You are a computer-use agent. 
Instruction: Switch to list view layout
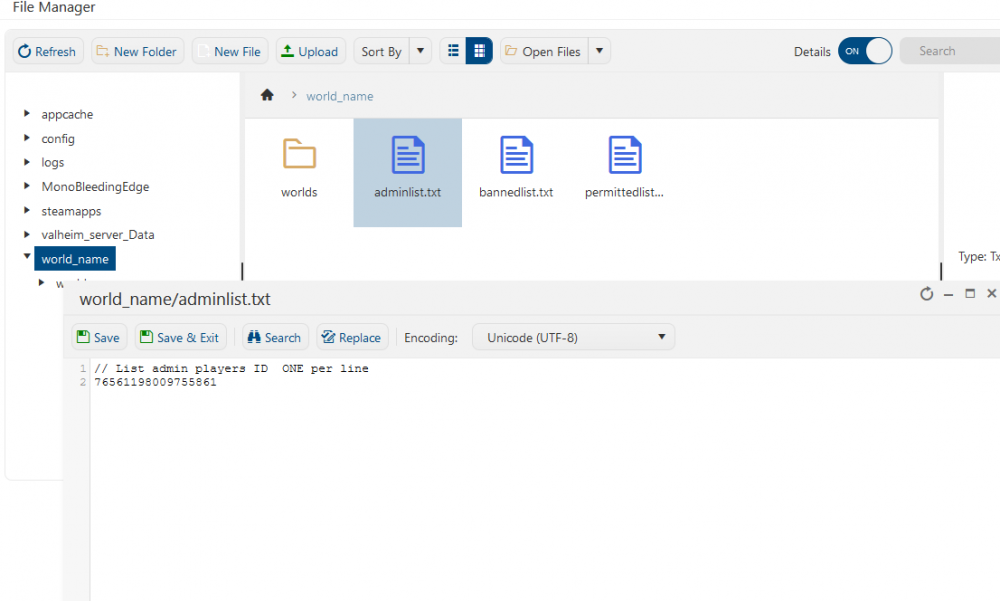click(x=453, y=51)
